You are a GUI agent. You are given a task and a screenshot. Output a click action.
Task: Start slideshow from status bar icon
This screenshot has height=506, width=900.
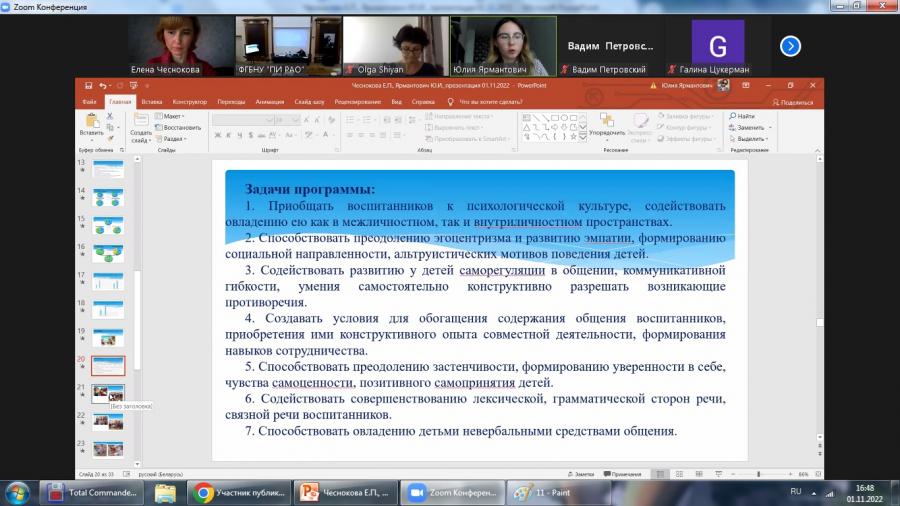click(719, 474)
